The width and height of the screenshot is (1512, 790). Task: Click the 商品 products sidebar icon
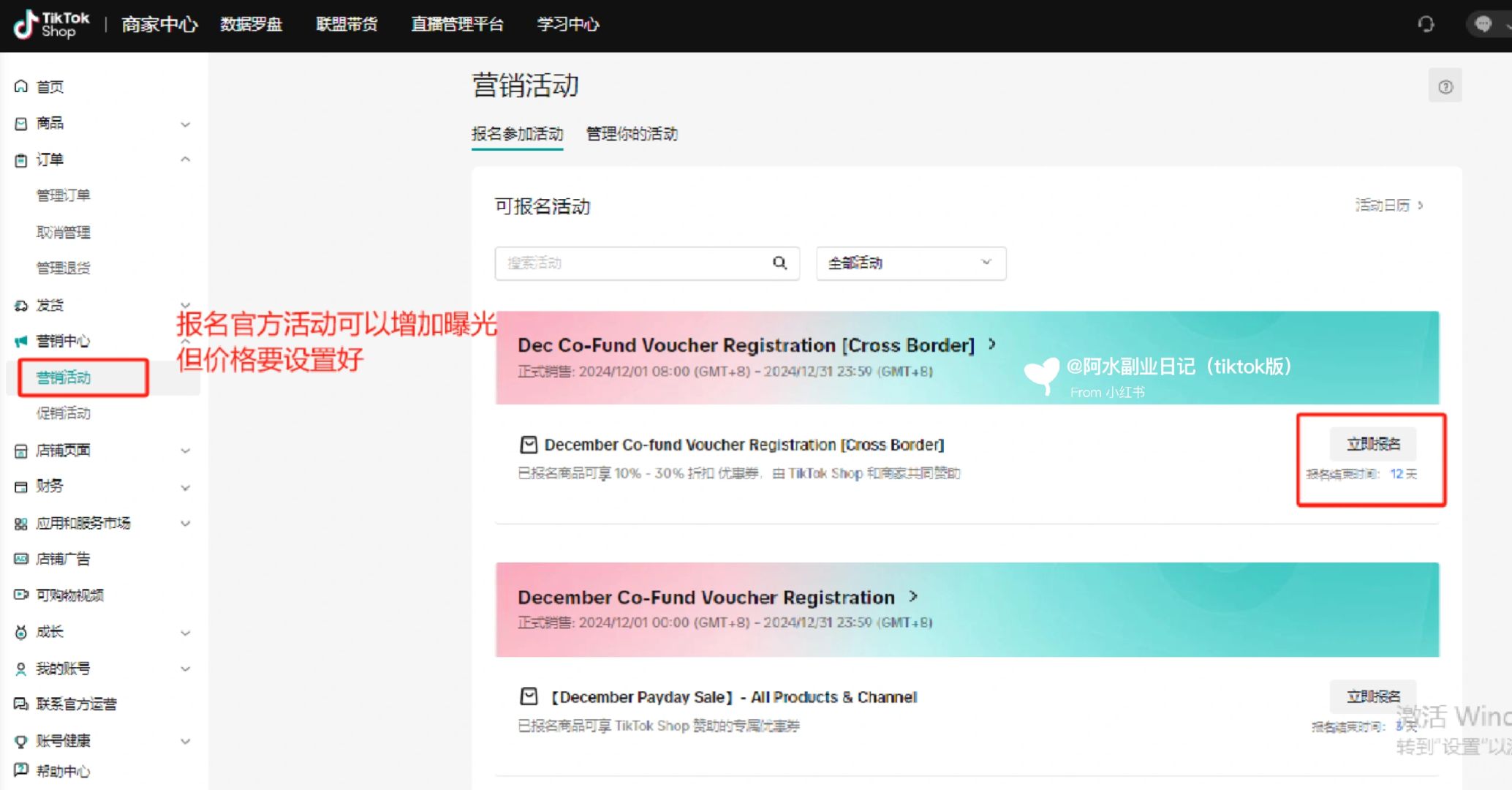(x=21, y=123)
